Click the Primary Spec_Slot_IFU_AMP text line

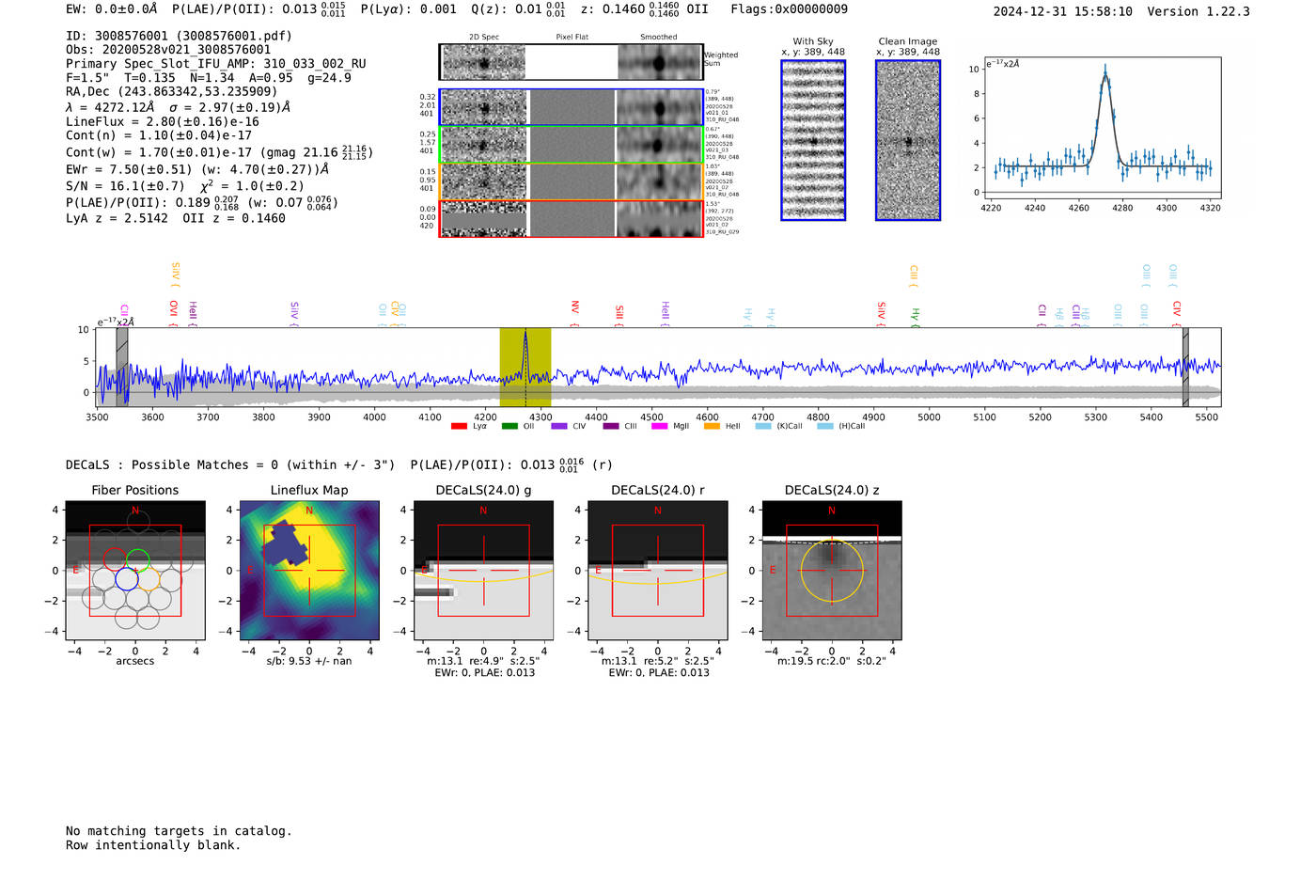[x=216, y=64]
